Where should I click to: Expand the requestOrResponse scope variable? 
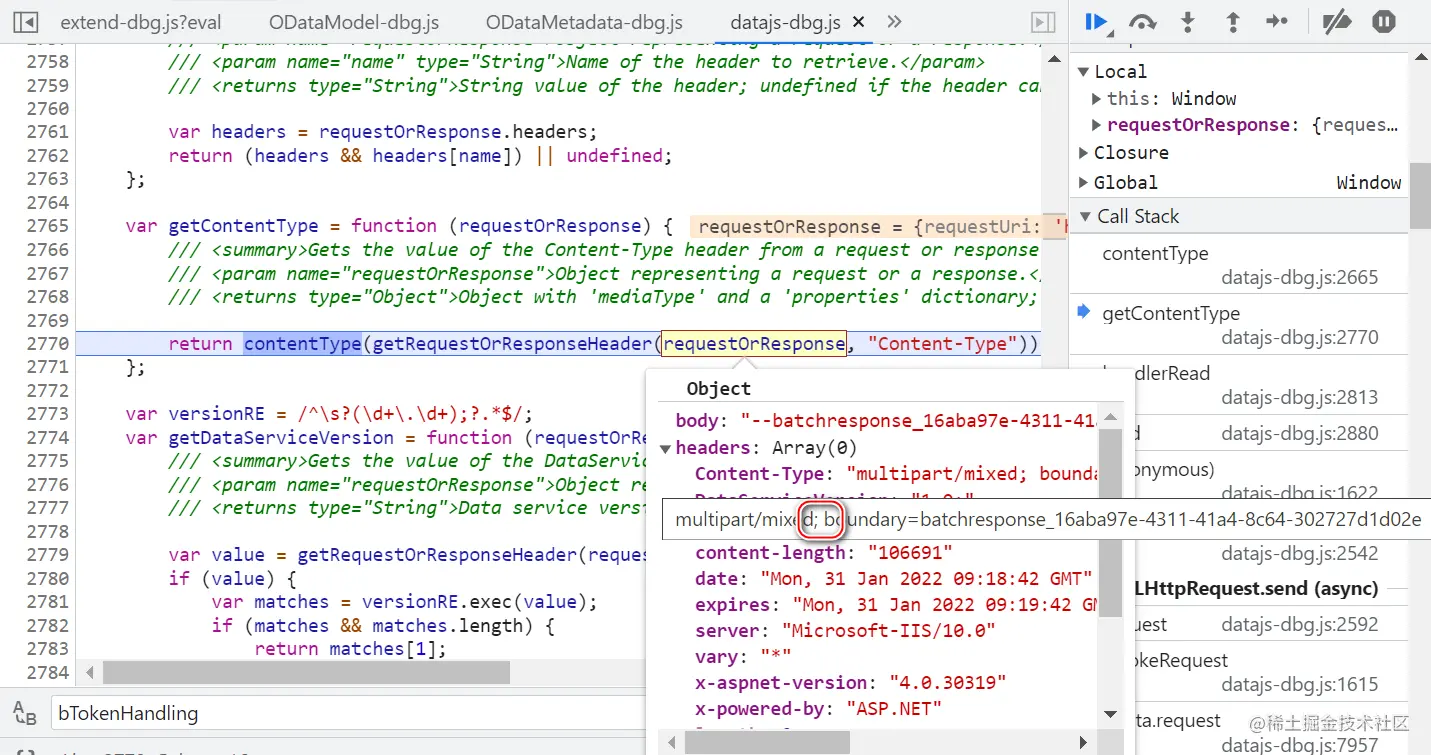coord(1097,125)
